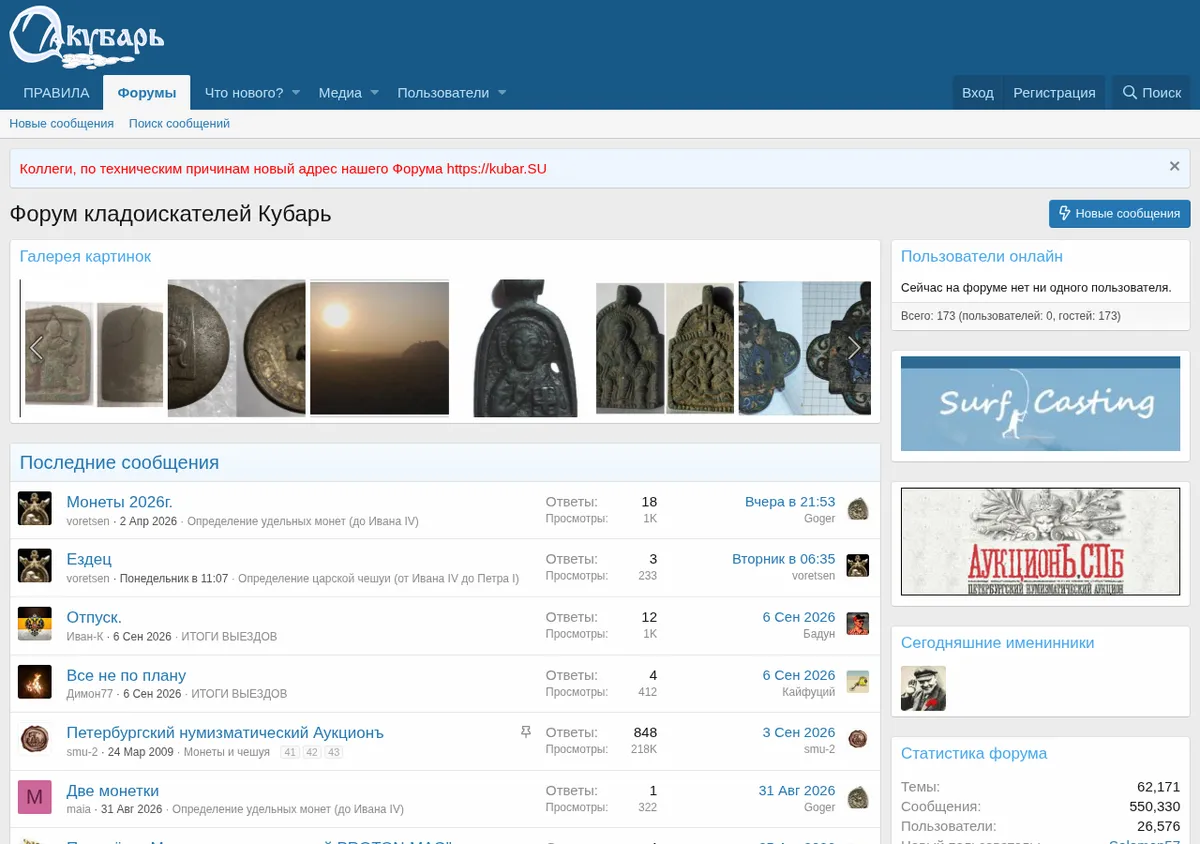
Task: Select the Форумы tab
Action: point(147,93)
